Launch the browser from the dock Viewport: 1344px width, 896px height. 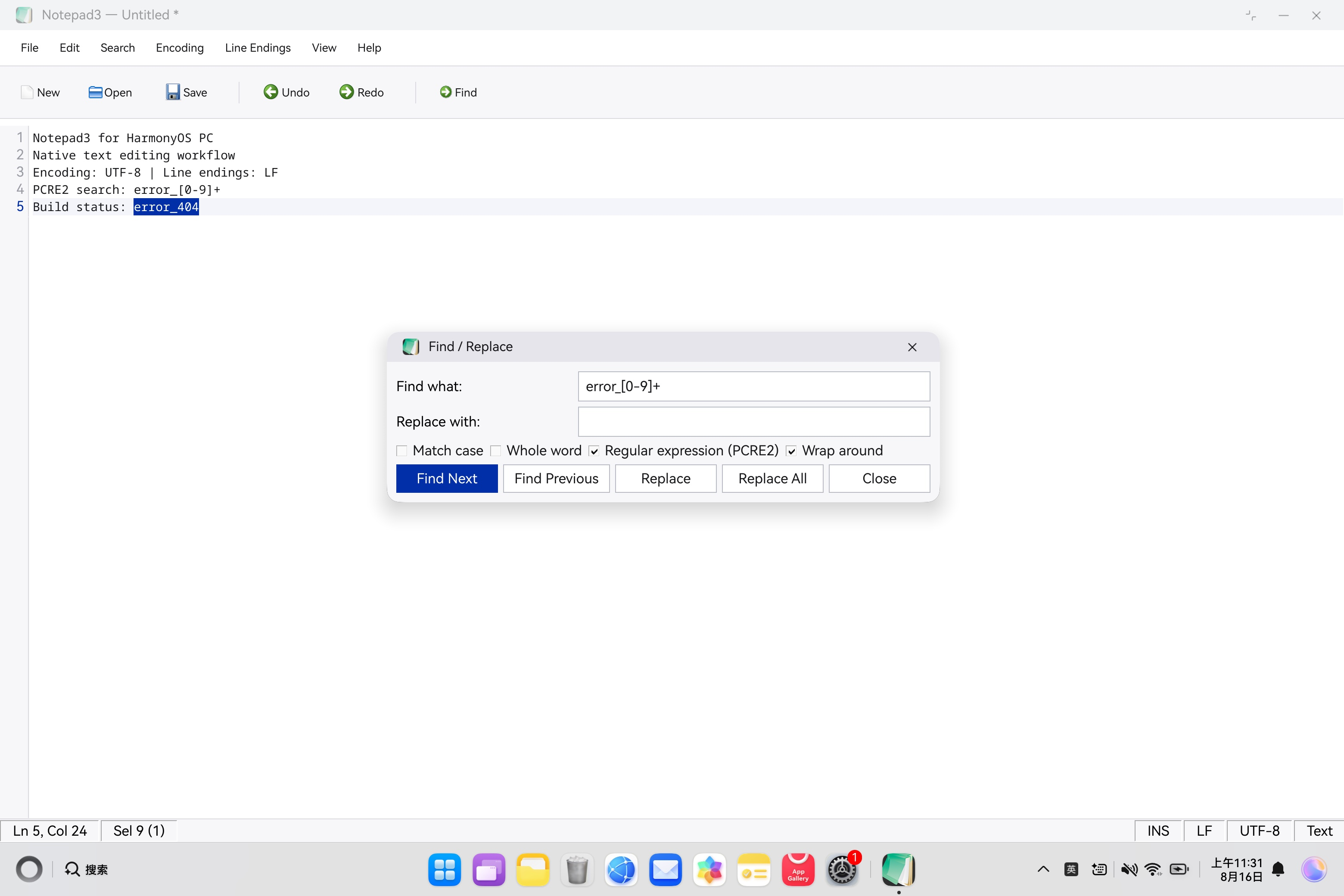pos(621,870)
